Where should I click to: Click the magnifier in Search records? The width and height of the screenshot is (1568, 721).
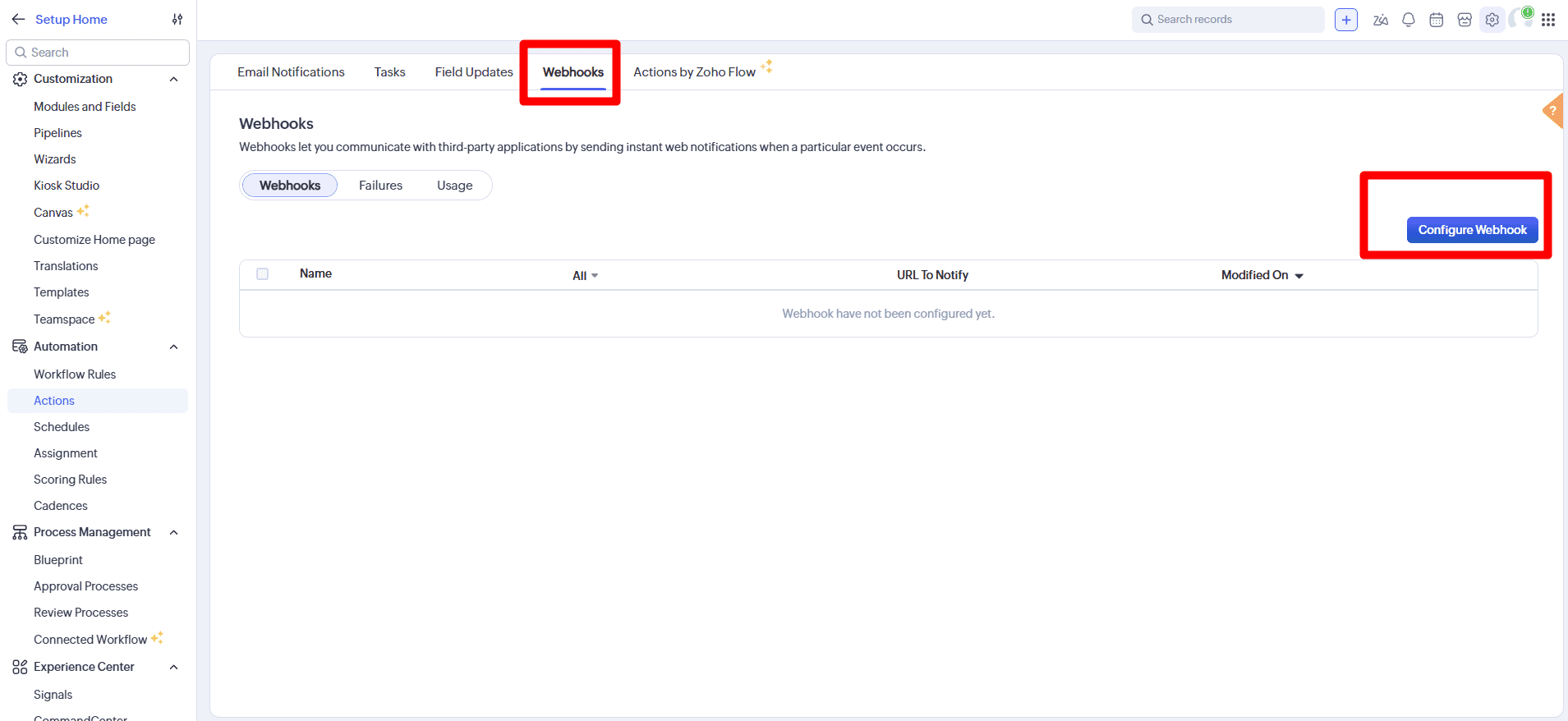point(1147,20)
